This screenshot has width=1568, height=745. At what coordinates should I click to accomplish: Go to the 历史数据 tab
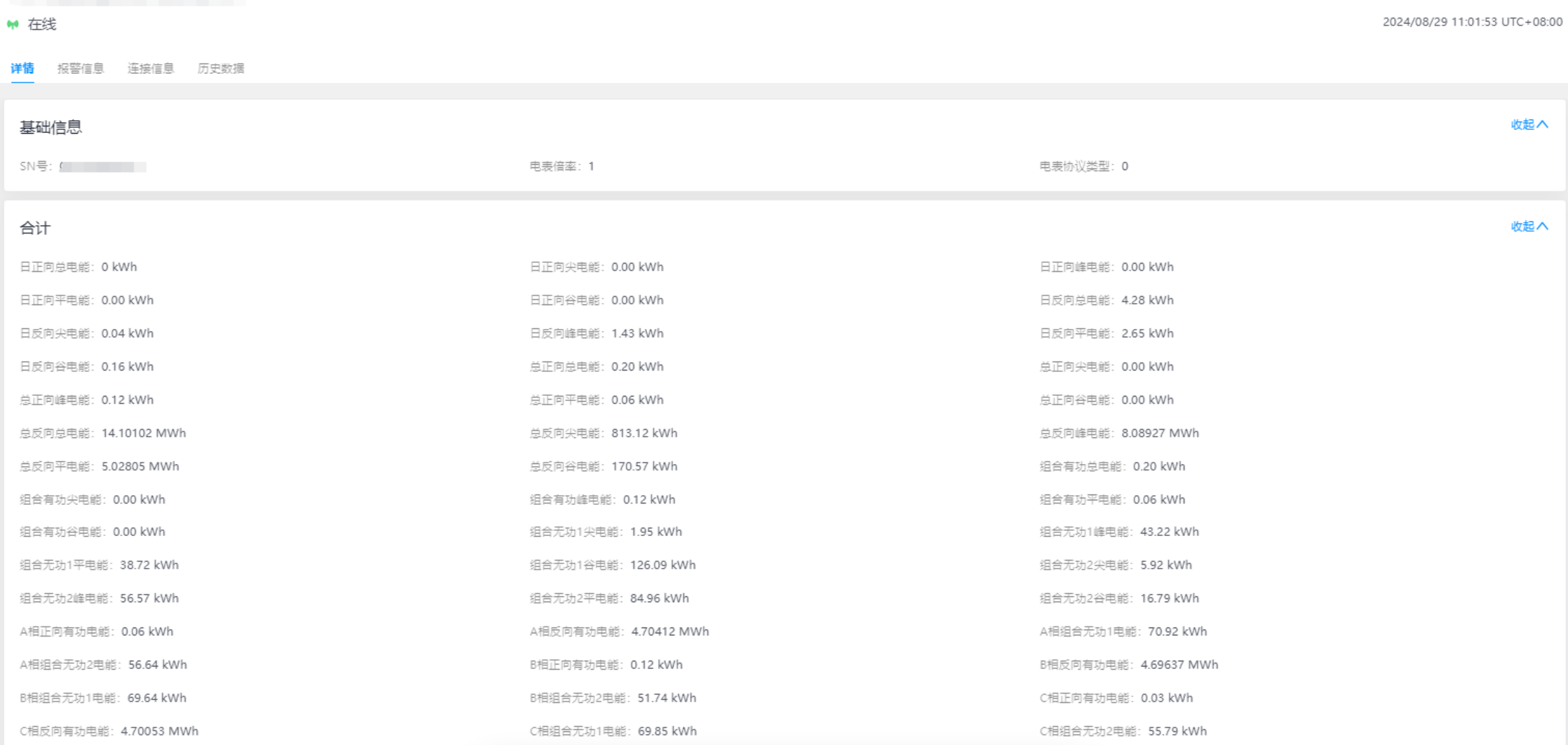pos(221,68)
